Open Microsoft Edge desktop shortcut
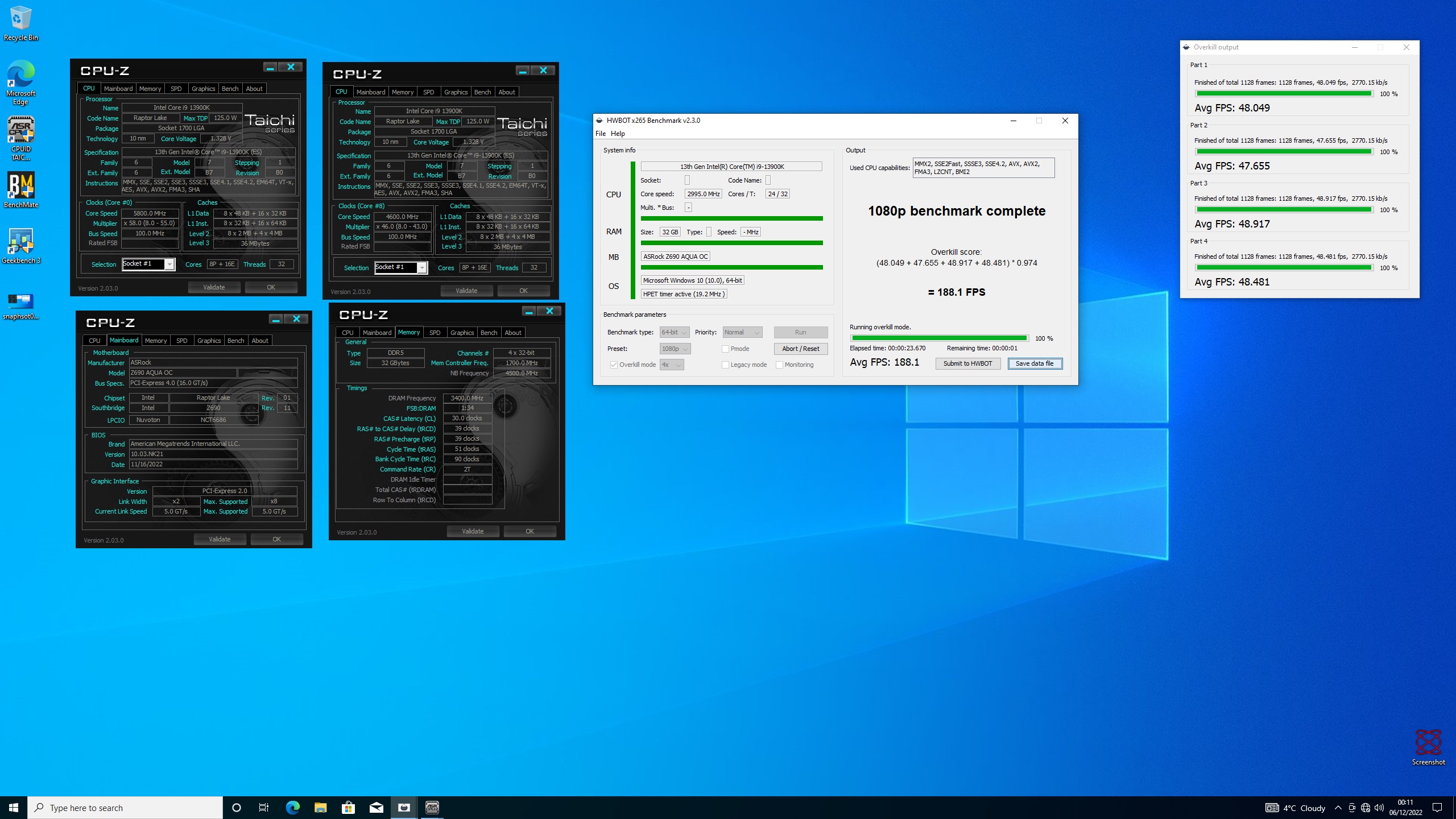 (x=21, y=83)
